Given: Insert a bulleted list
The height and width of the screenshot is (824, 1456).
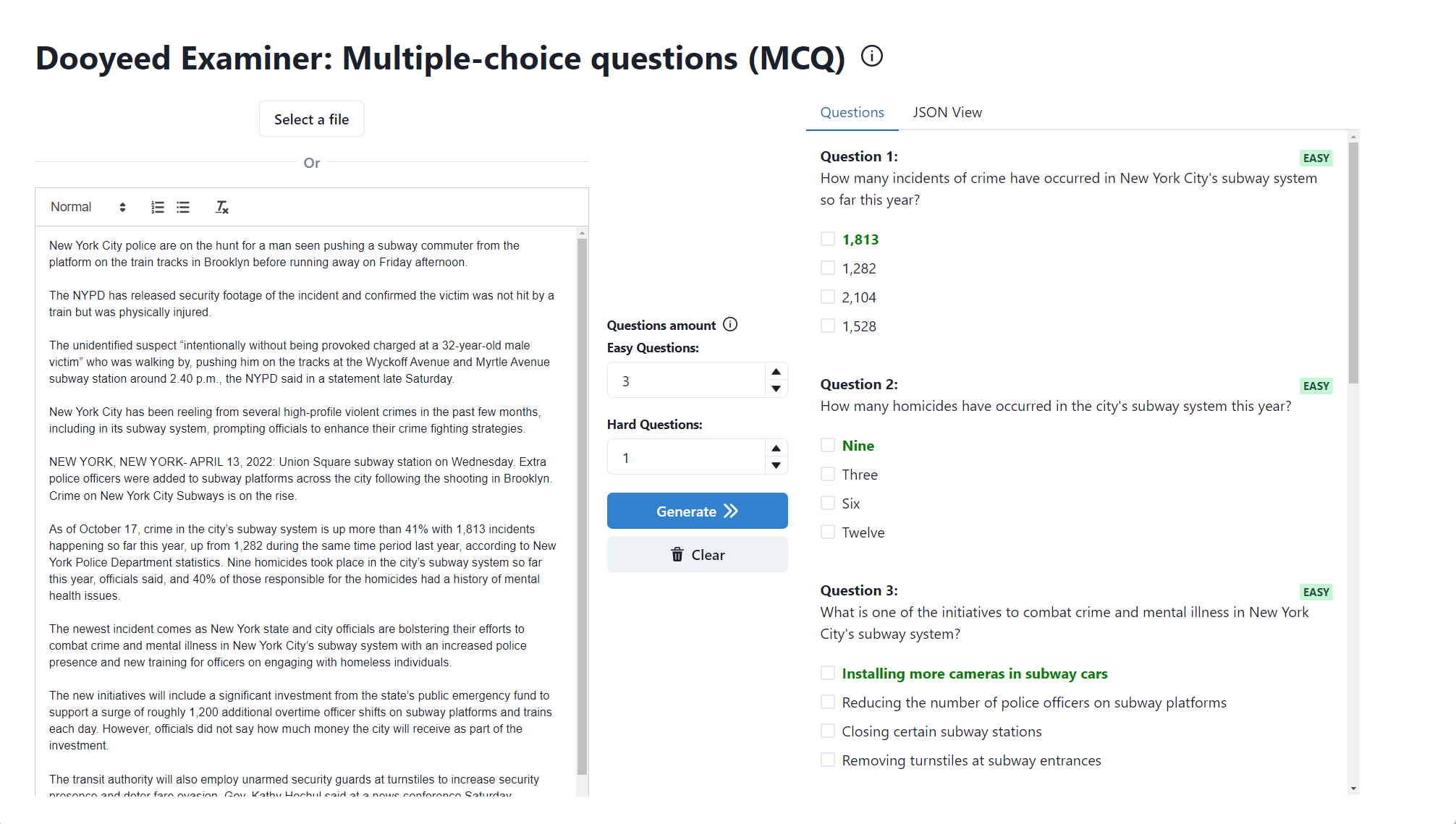Looking at the screenshot, I should coord(183,208).
